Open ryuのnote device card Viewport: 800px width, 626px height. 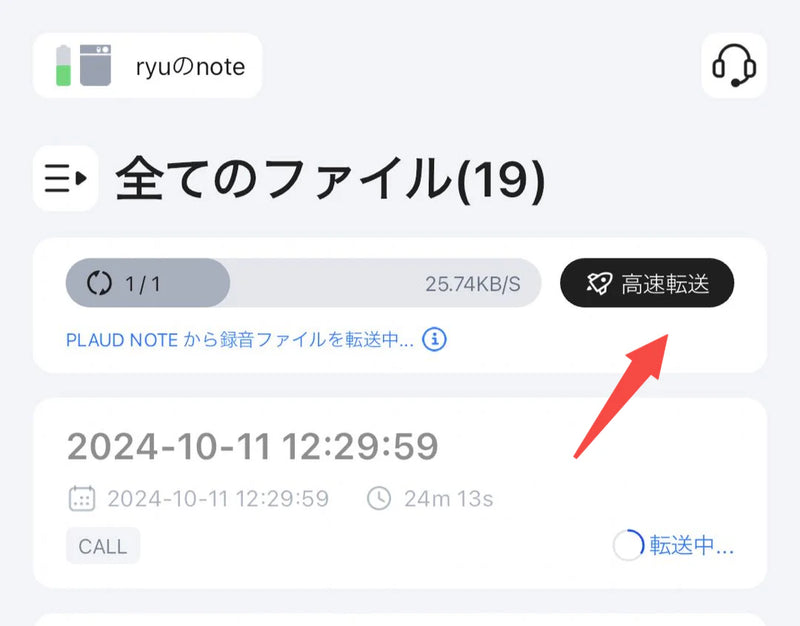(147, 65)
